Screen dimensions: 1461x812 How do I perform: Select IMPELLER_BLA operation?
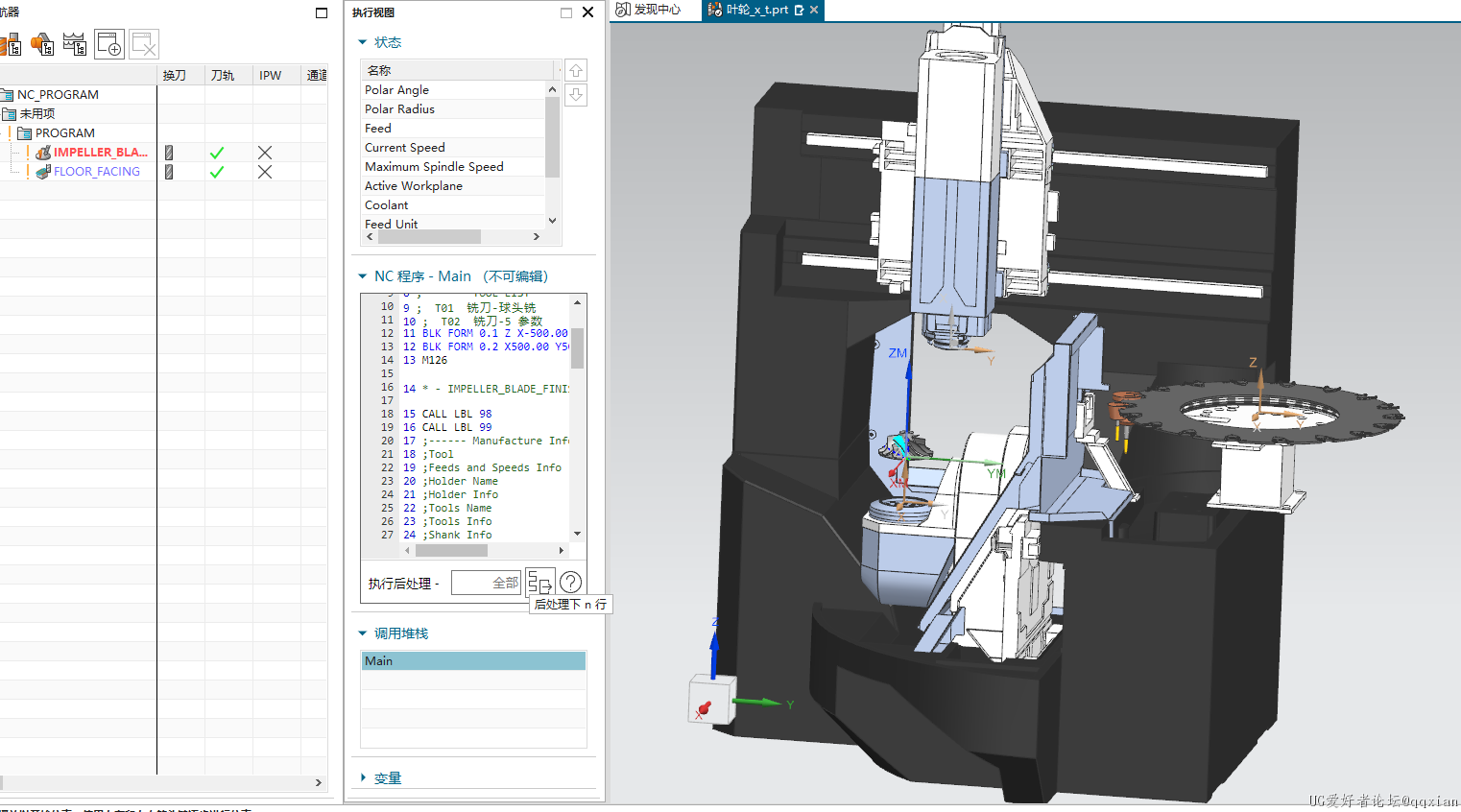pyautogui.click(x=101, y=153)
